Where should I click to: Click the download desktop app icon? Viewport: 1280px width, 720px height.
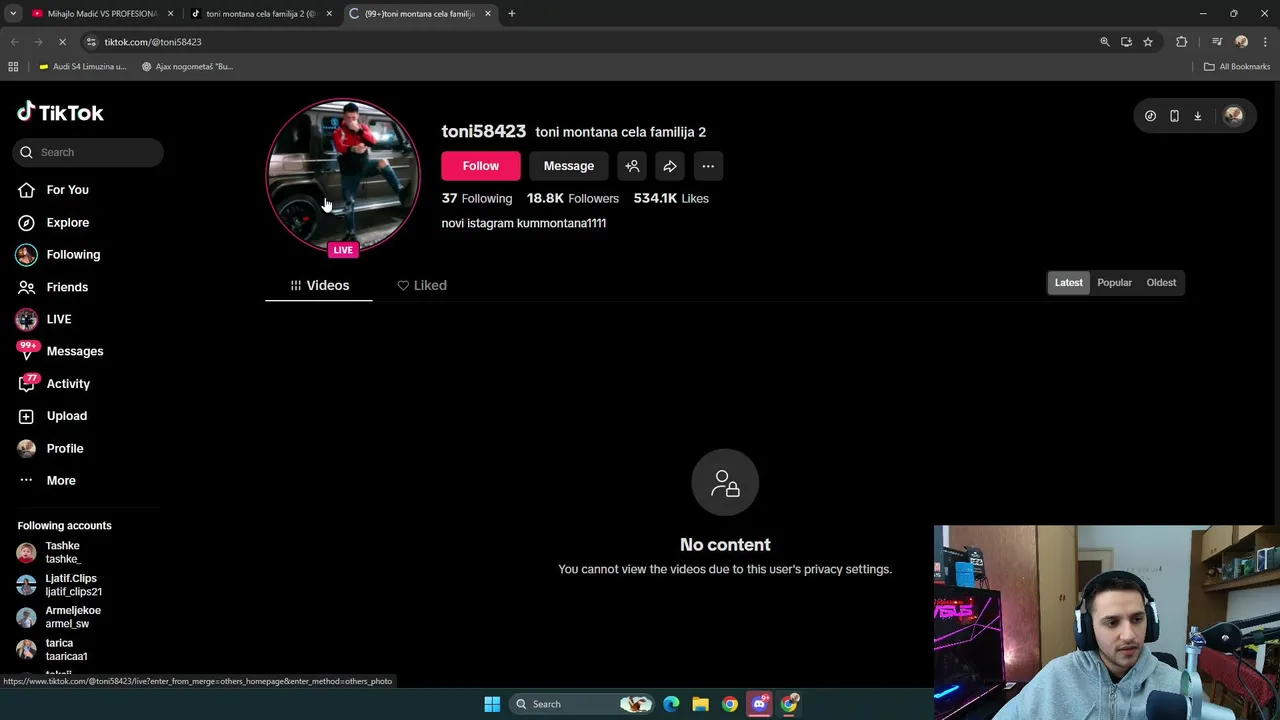click(x=1197, y=116)
